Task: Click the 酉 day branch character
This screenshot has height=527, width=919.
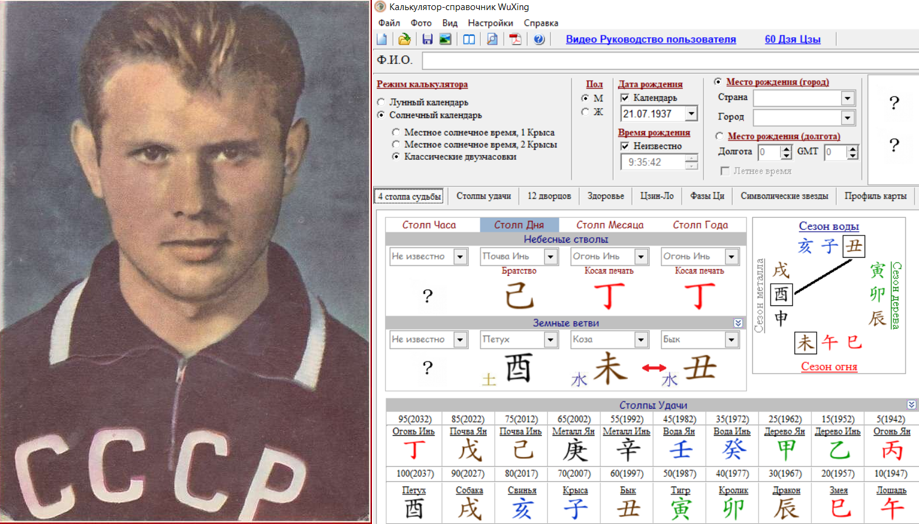Action: pos(518,368)
